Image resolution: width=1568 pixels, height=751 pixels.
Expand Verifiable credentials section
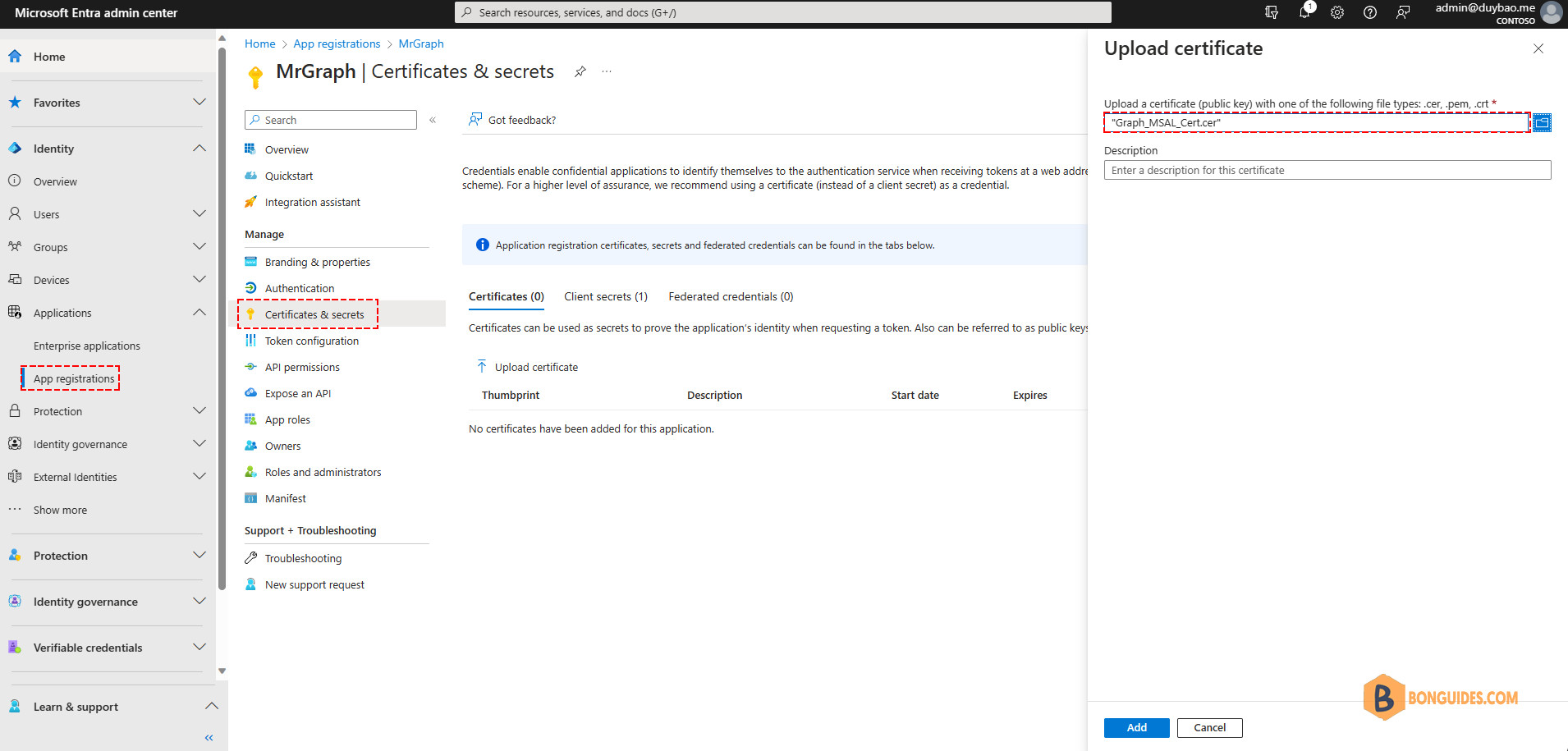[x=199, y=647]
